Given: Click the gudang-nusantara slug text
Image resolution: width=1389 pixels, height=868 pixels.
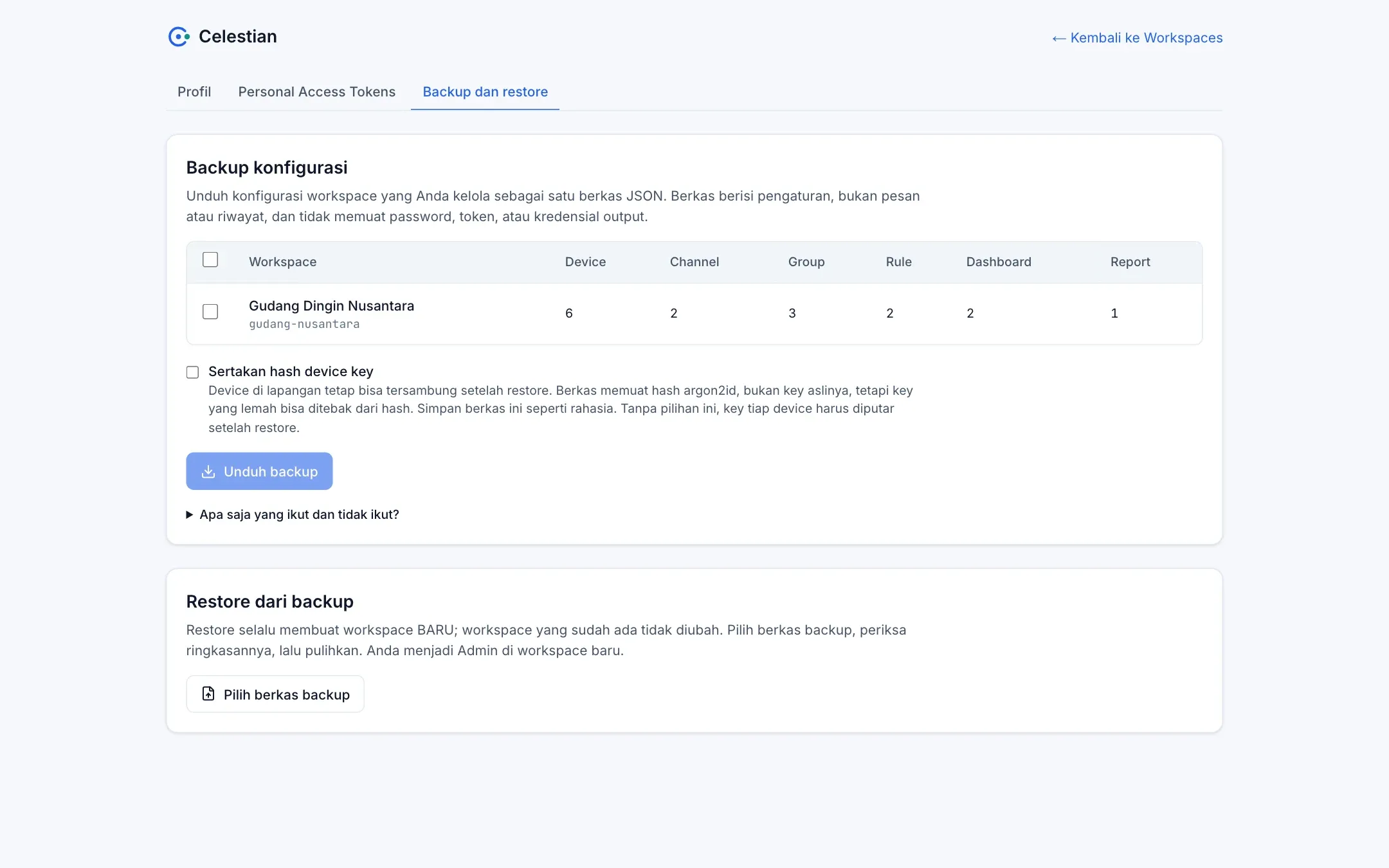Looking at the screenshot, I should coord(304,324).
